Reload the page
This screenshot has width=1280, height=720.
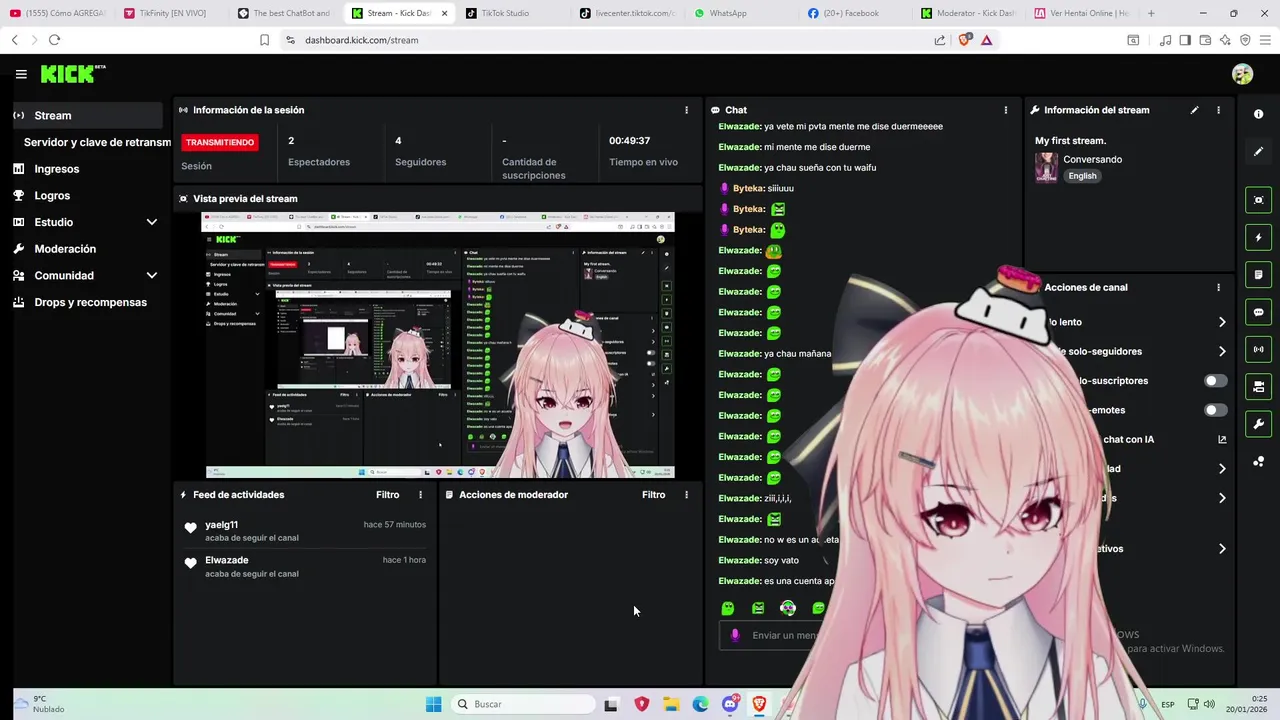click(54, 40)
